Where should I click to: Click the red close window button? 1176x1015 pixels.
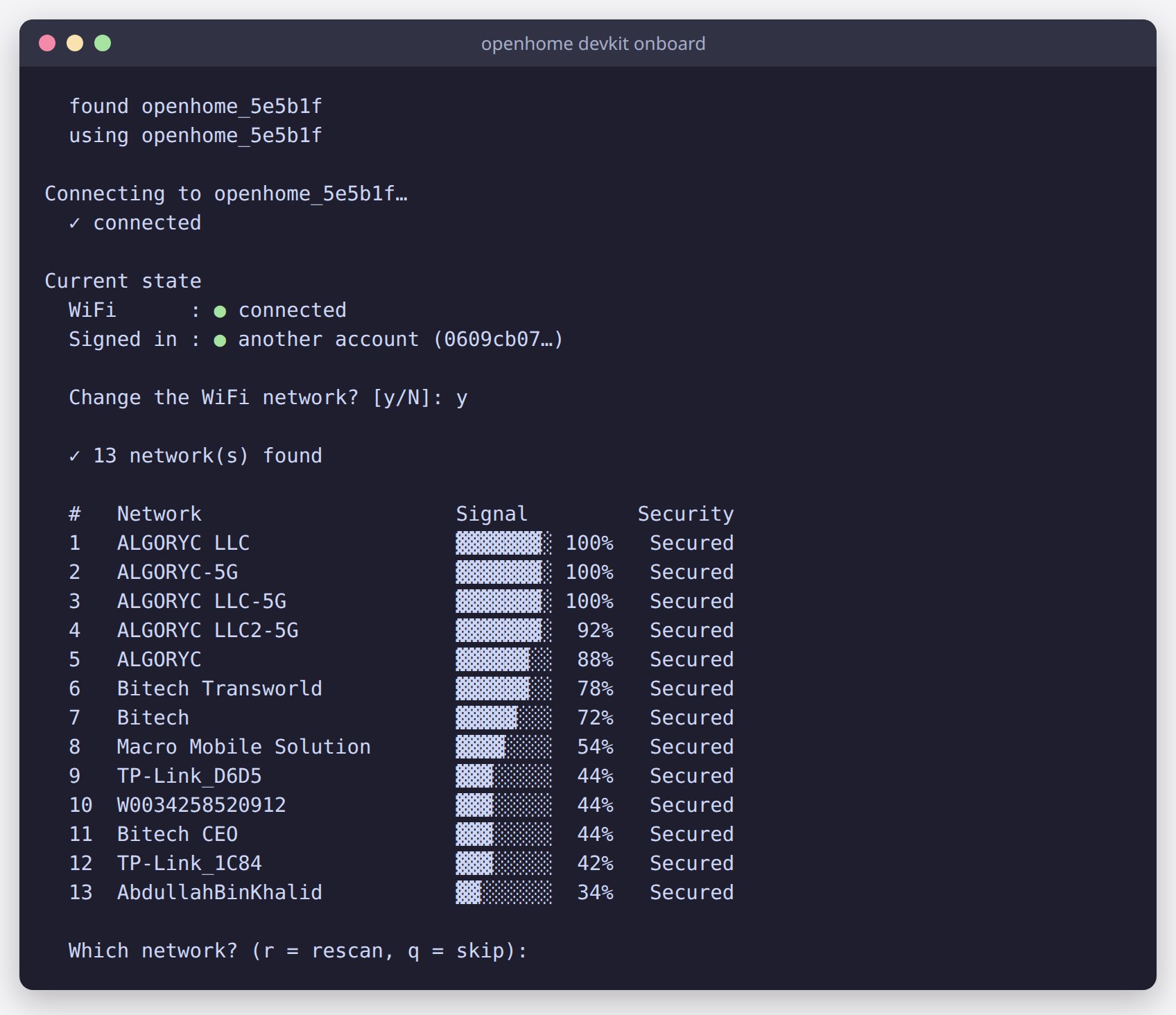pos(47,43)
